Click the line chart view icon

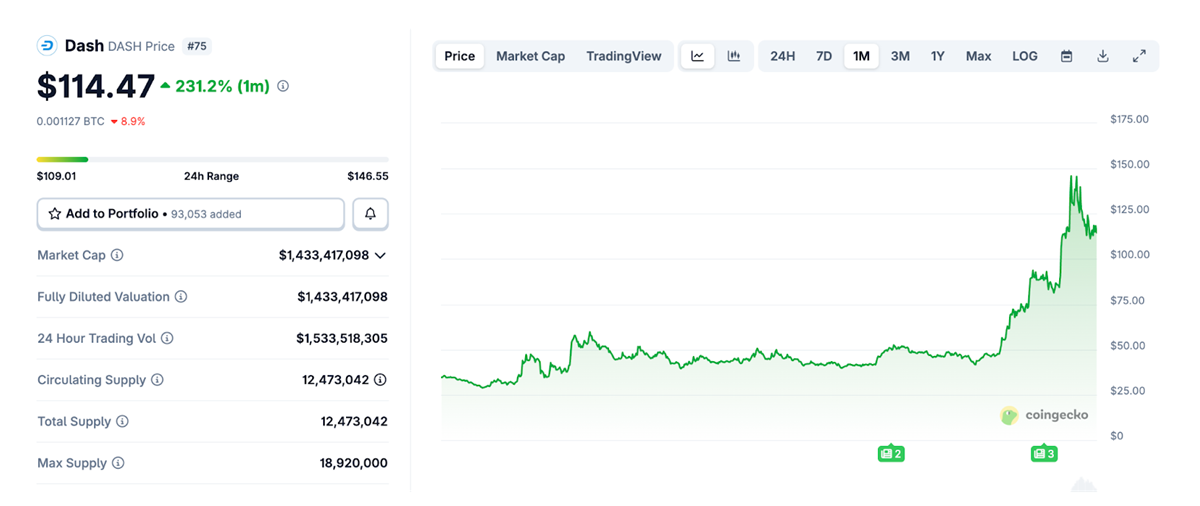pyautogui.click(x=697, y=56)
